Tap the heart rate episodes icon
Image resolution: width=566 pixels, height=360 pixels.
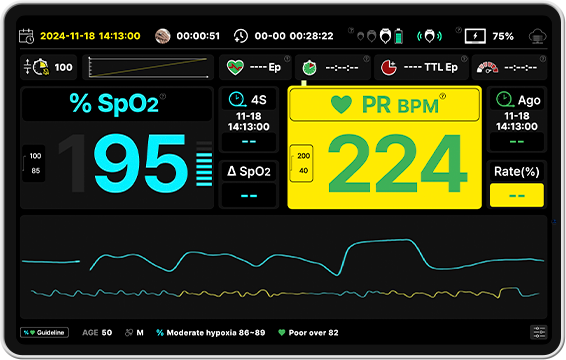click(x=235, y=67)
